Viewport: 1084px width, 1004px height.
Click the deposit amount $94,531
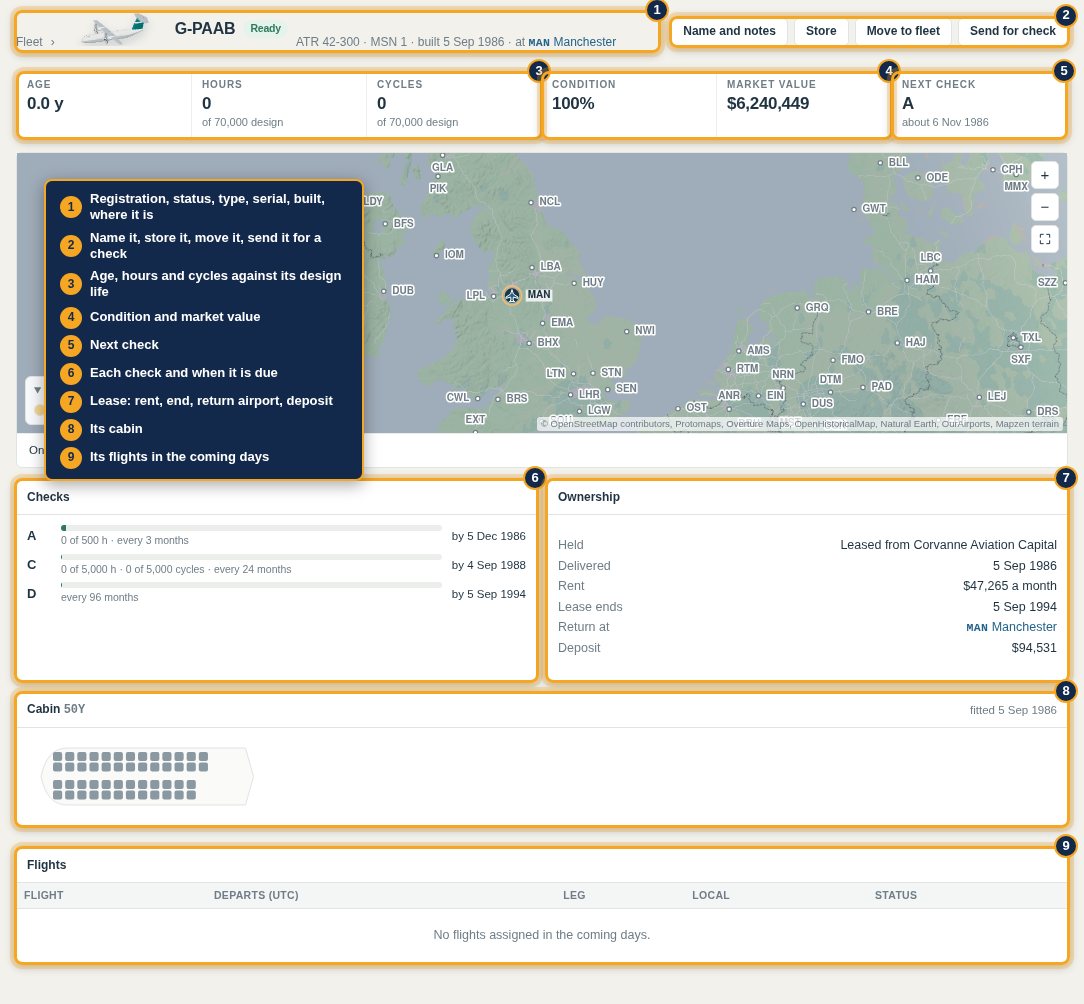1034,649
